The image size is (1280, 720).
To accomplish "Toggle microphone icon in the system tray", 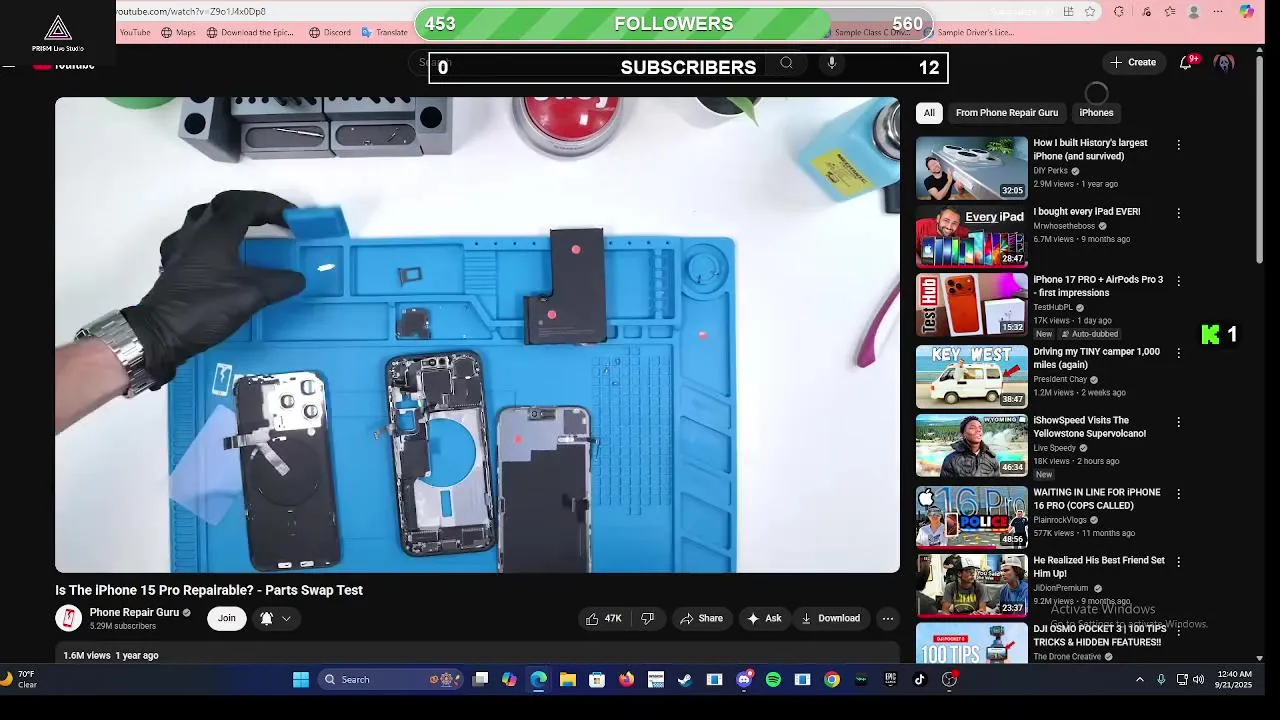I will (x=1161, y=680).
